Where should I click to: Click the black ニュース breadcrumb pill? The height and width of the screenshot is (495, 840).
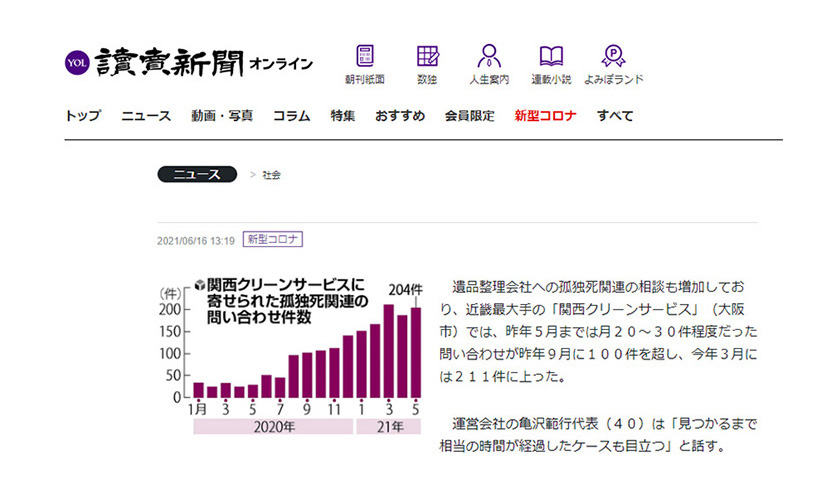pyautogui.click(x=197, y=174)
